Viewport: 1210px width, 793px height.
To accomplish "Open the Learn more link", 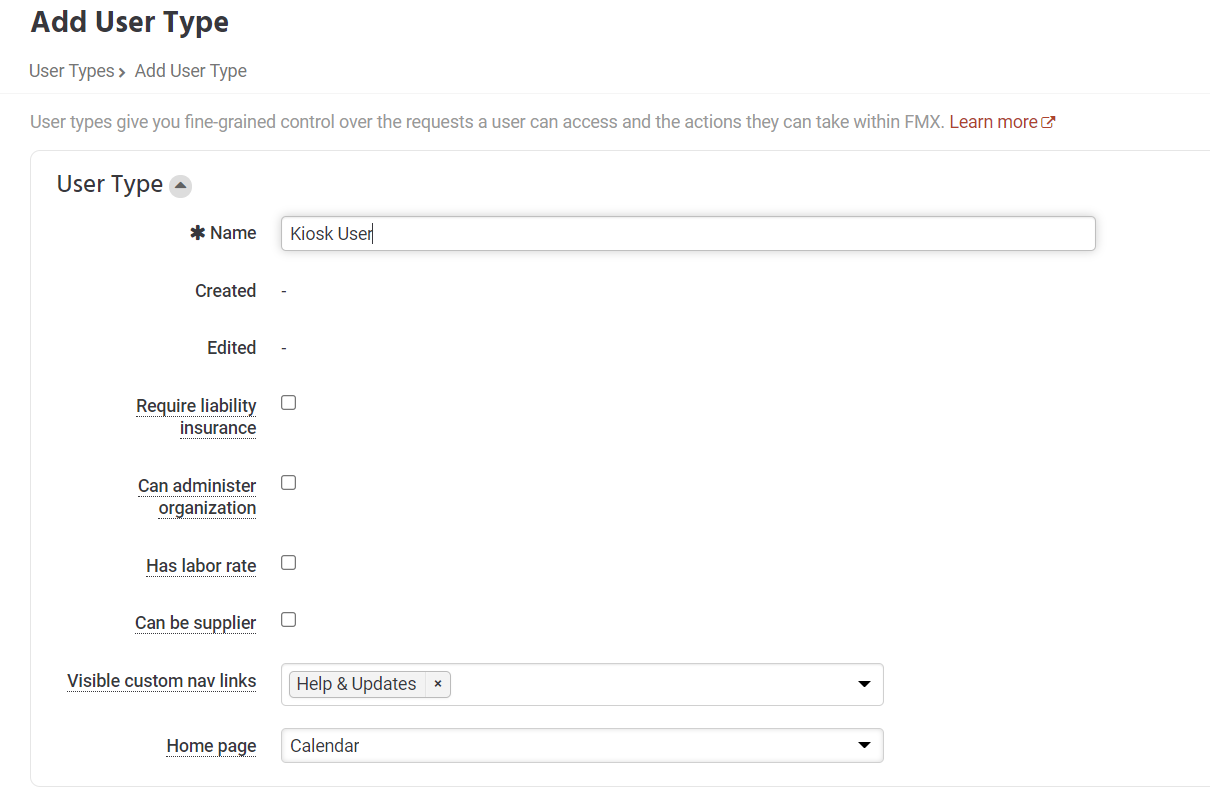I will (993, 122).
